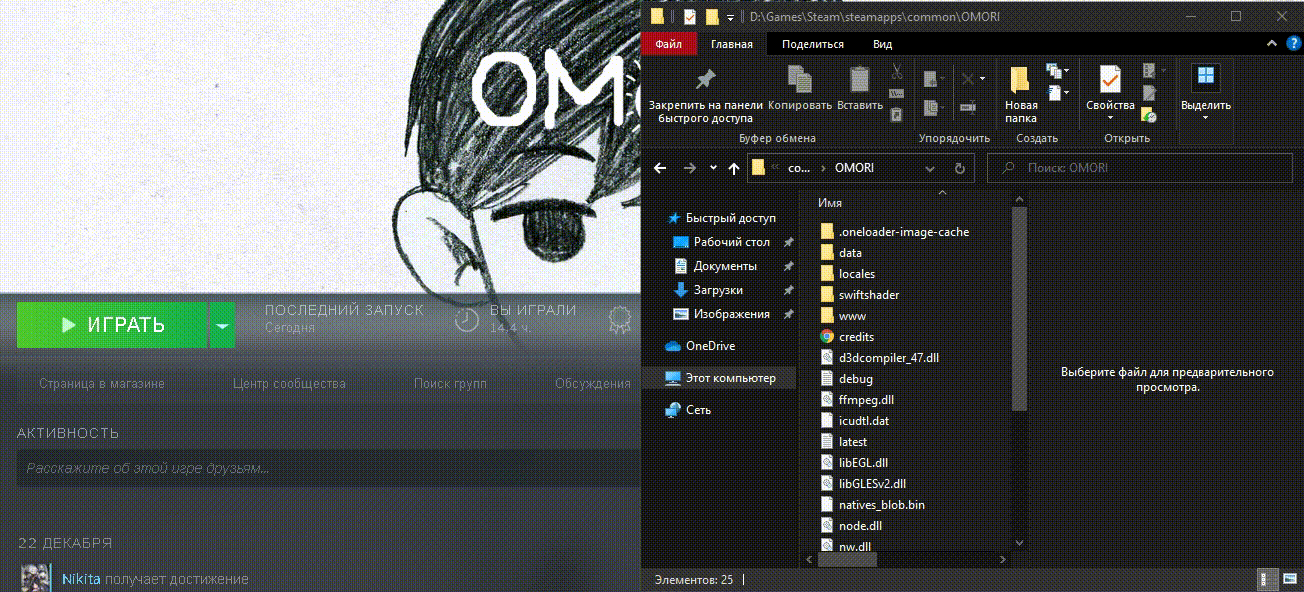
Task: Click the Chrome icon of credits file
Action: coord(827,337)
